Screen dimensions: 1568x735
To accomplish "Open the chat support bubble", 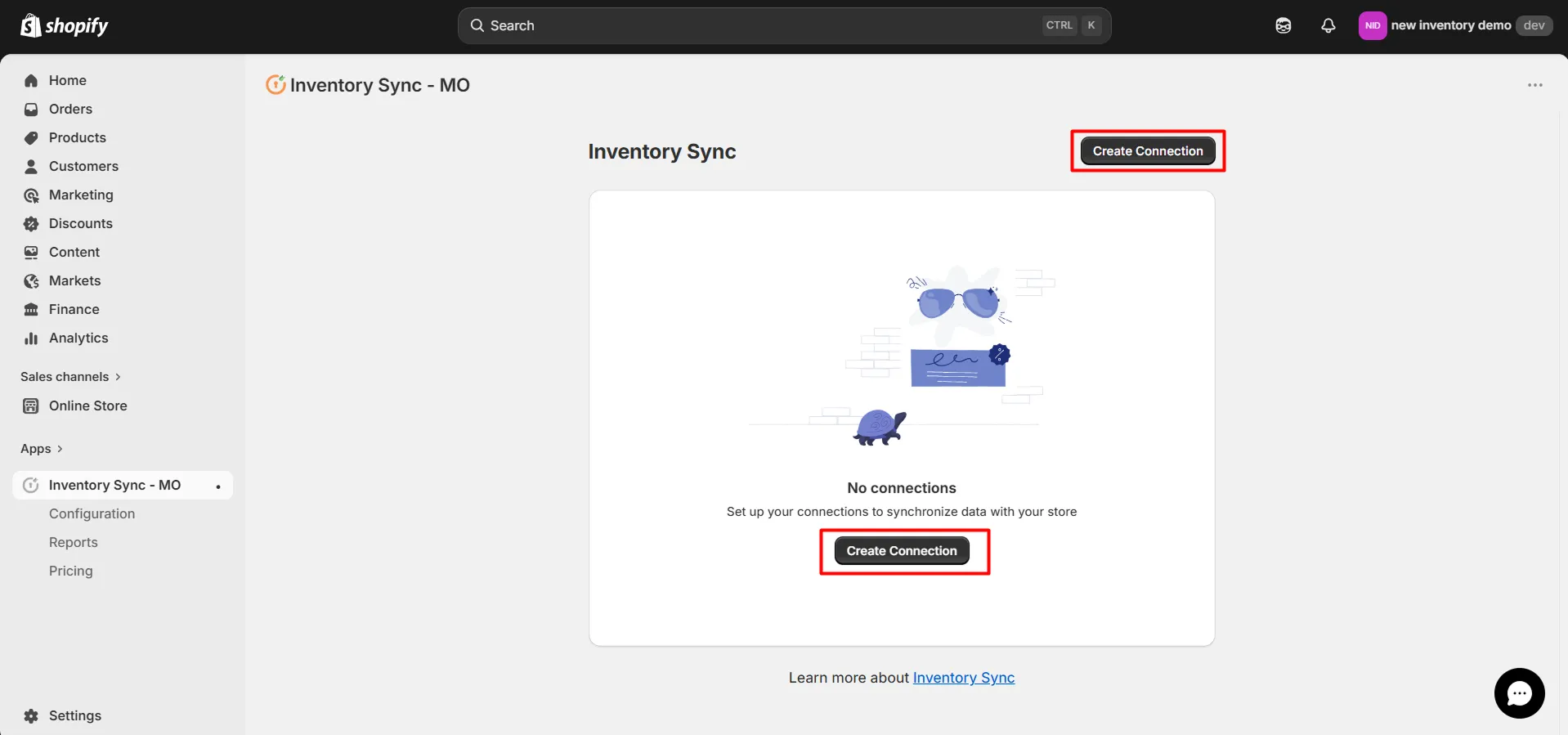I will [1519, 693].
